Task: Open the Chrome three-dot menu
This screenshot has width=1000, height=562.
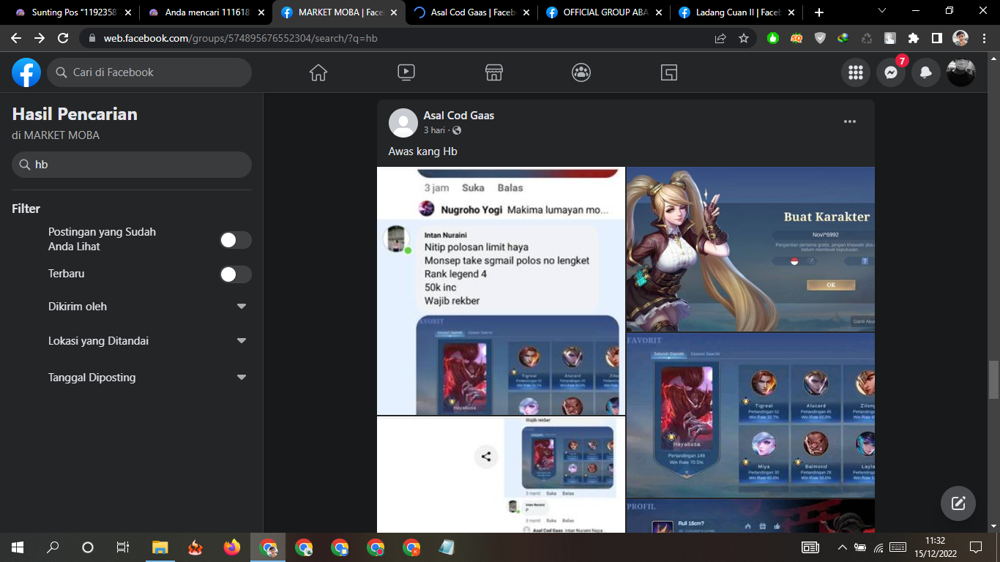Action: click(x=984, y=38)
